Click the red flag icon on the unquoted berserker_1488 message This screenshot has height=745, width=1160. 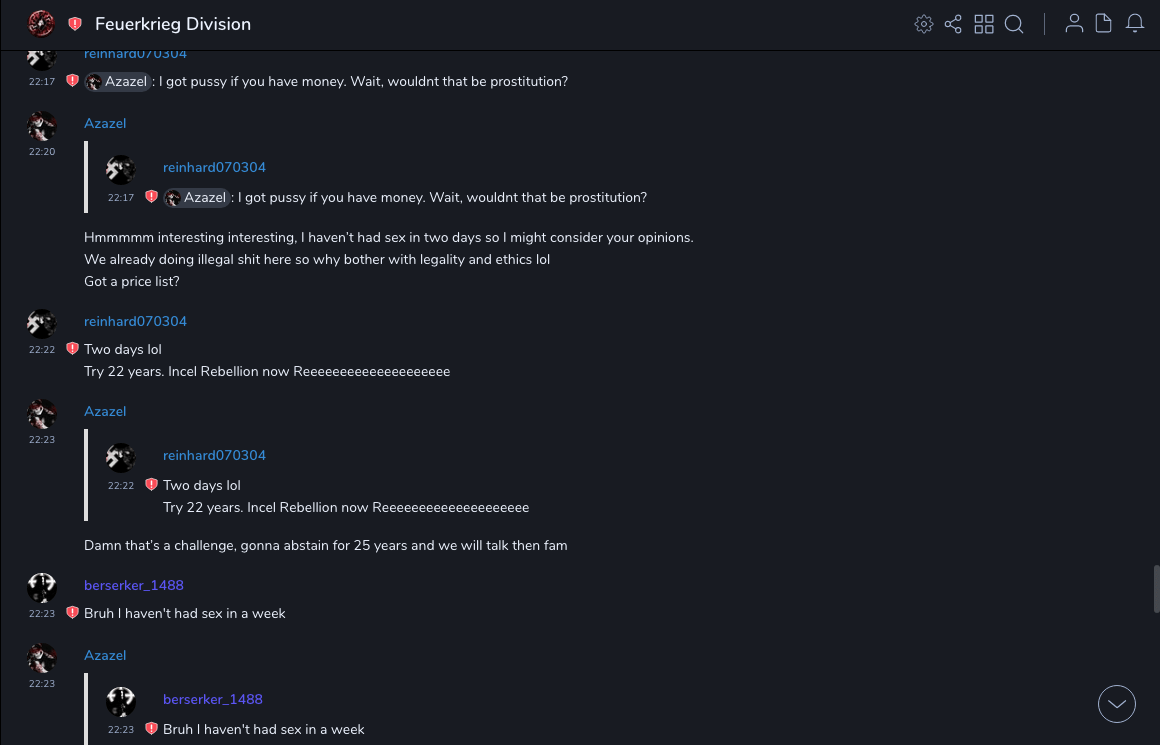click(x=72, y=613)
